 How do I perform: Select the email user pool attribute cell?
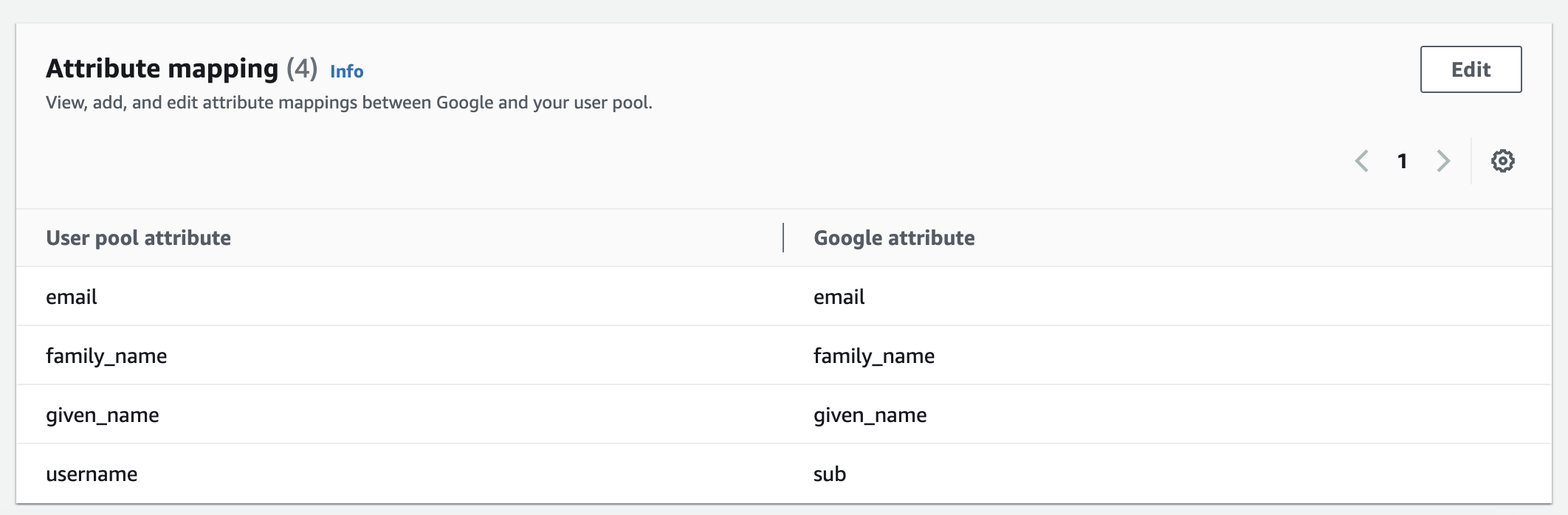pyautogui.click(x=72, y=297)
